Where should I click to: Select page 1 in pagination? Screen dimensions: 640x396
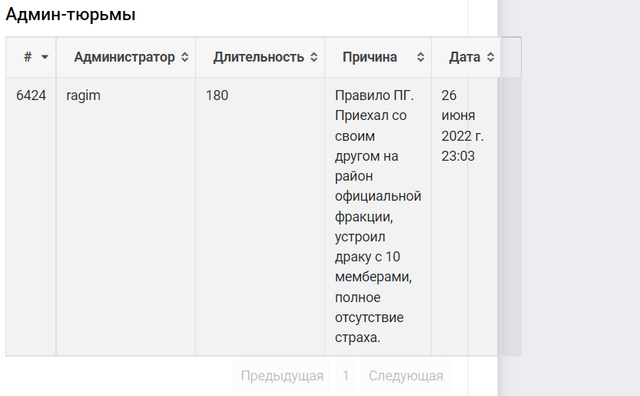pos(346,376)
